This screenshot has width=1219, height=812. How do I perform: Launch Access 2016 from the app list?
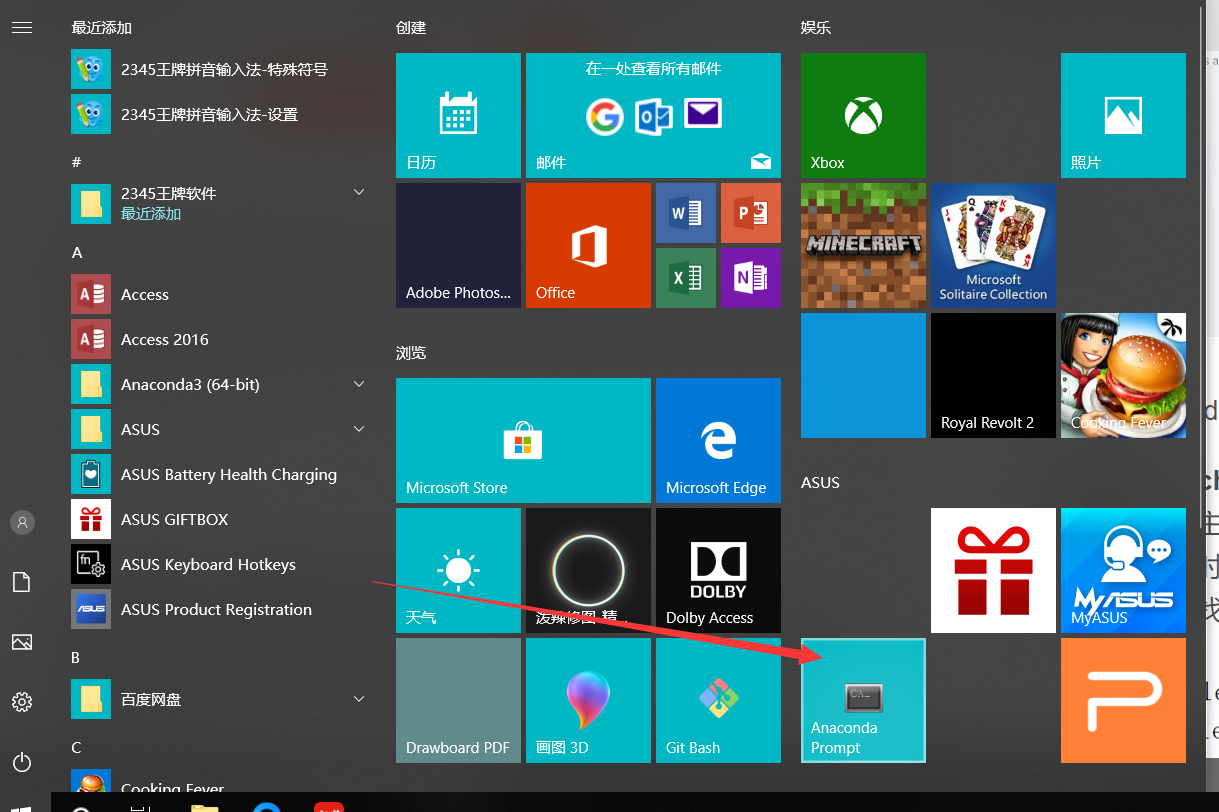[x=221, y=339]
